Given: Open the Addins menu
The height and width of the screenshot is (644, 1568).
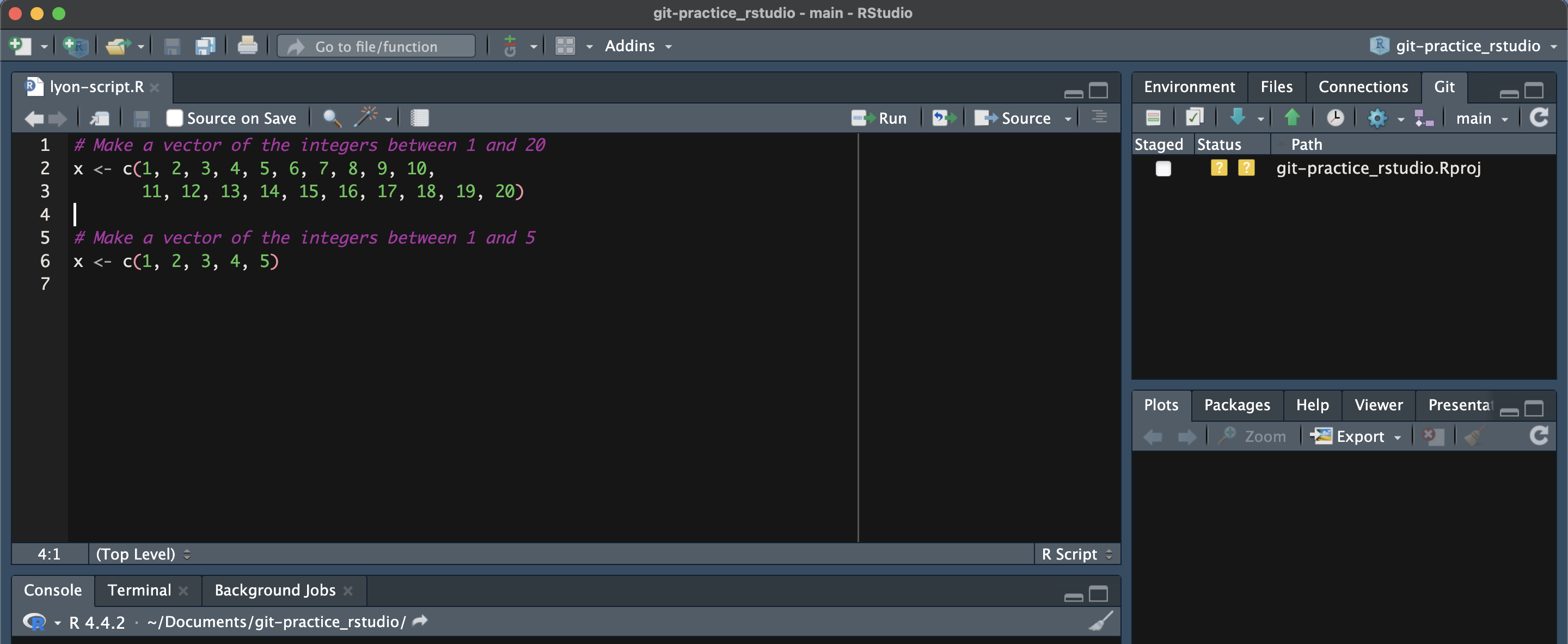Looking at the screenshot, I should [x=630, y=46].
